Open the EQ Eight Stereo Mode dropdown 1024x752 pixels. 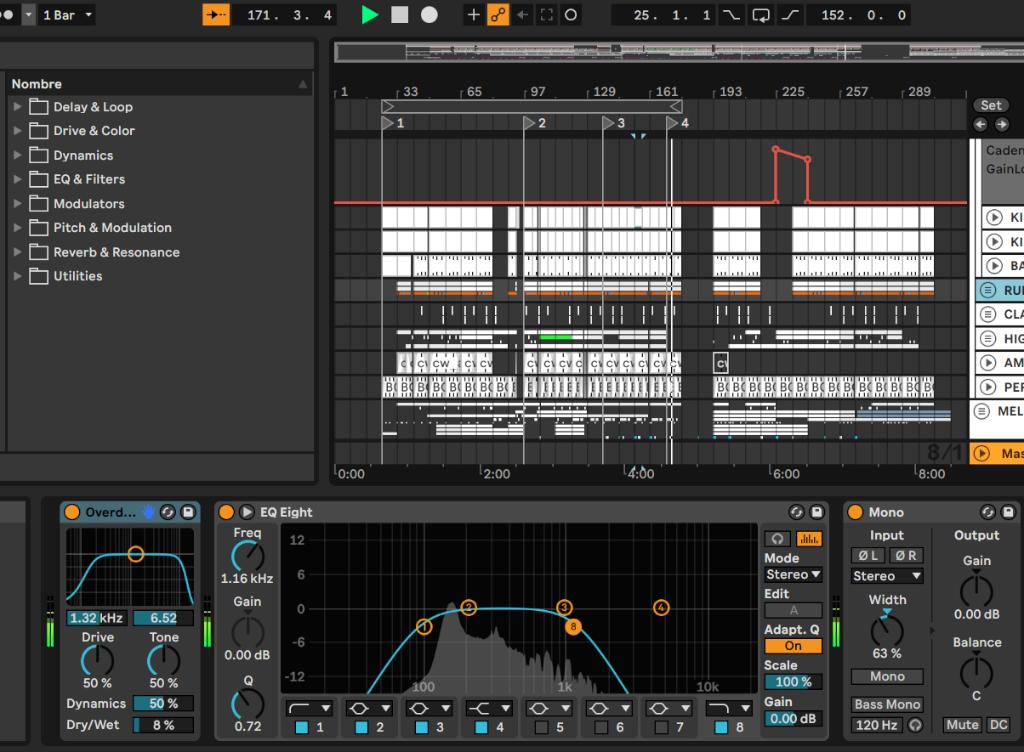792,574
